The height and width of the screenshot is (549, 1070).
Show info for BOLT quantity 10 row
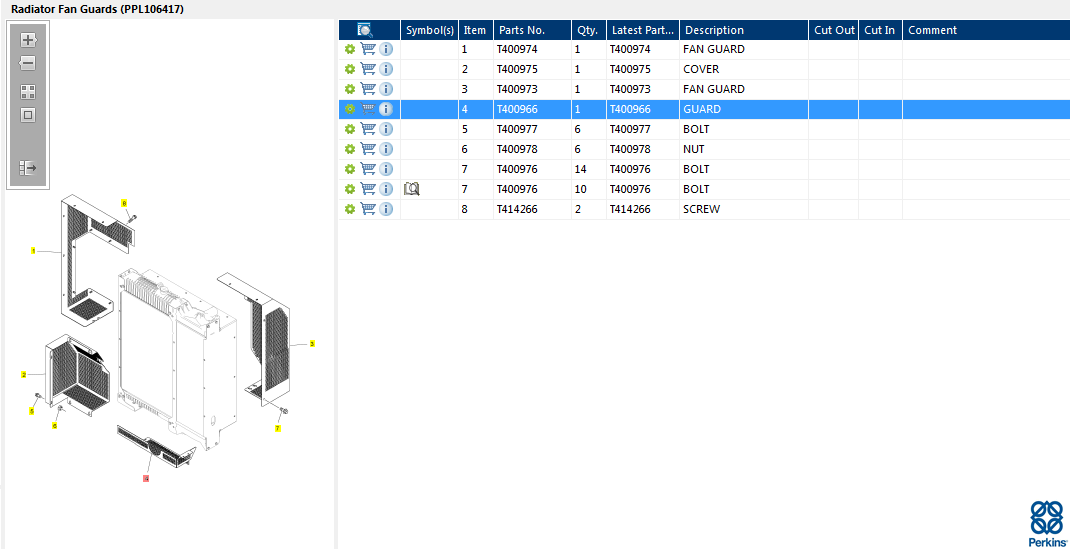(x=386, y=189)
